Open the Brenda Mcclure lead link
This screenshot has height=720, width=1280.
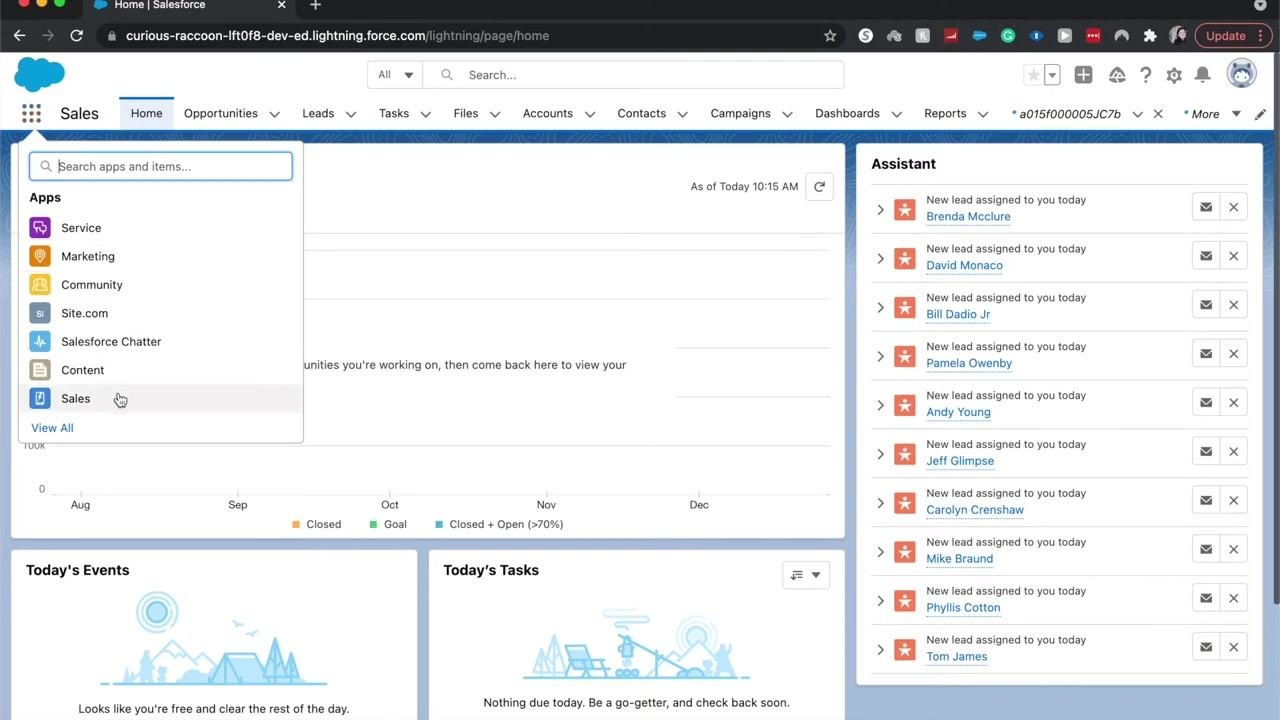coord(968,217)
